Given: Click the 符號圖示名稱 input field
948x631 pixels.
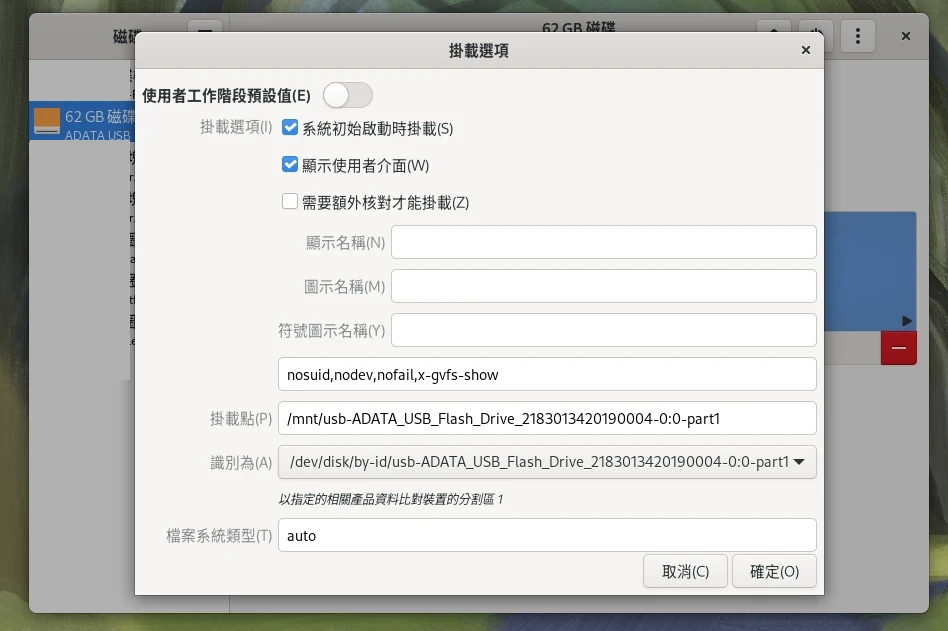Looking at the screenshot, I should click(604, 330).
